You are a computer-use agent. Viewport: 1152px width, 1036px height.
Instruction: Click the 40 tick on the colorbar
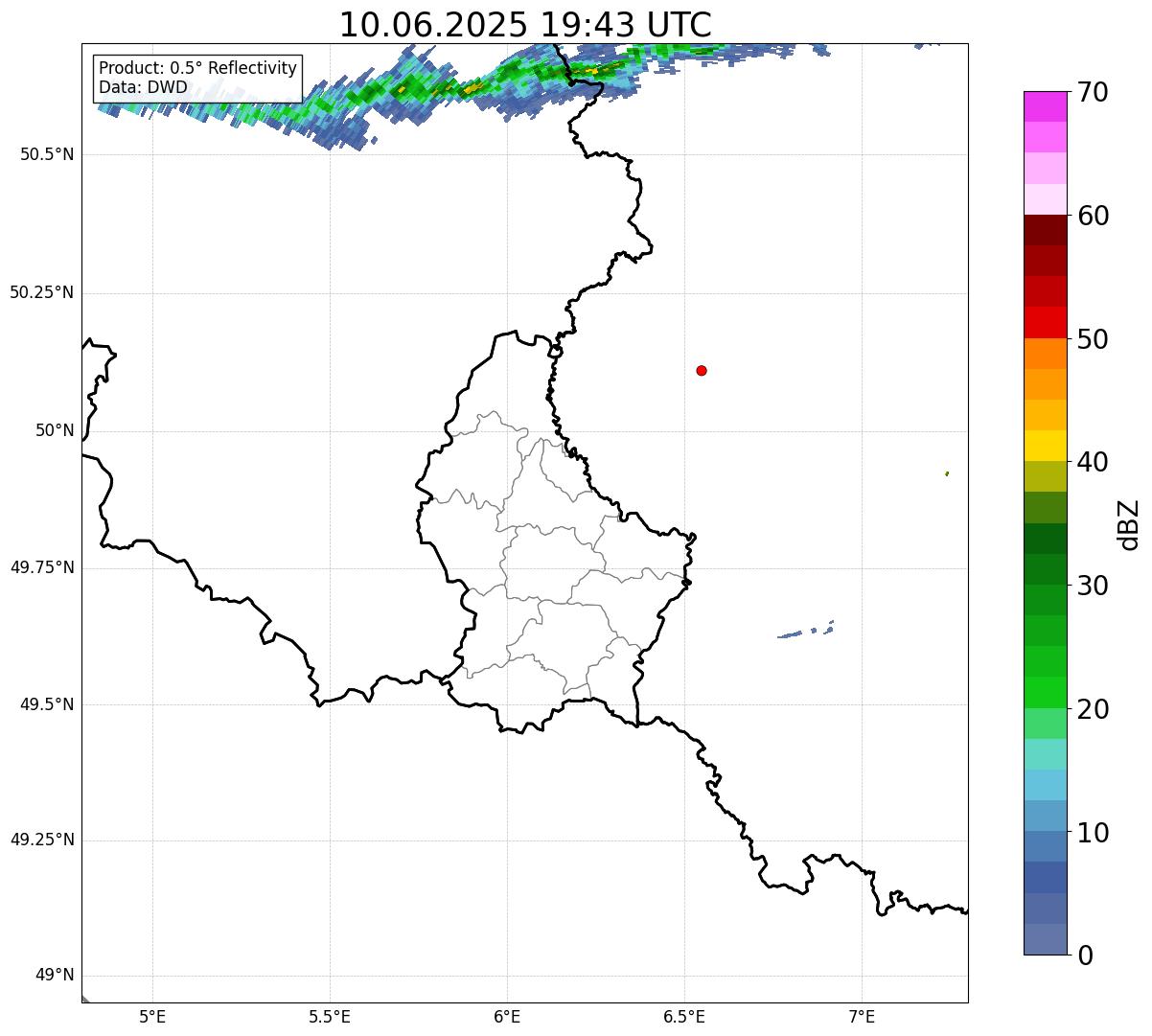1092,462
